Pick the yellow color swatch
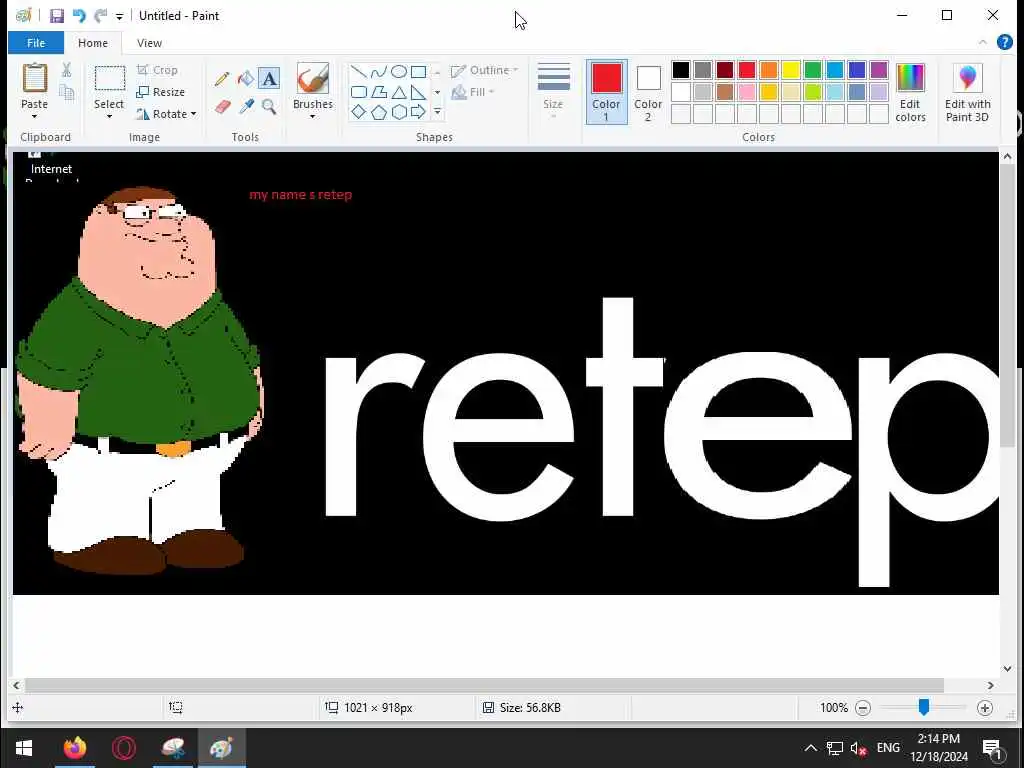Screen dimensions: 1024x768 pyautogui.click(x=791, y=70)
